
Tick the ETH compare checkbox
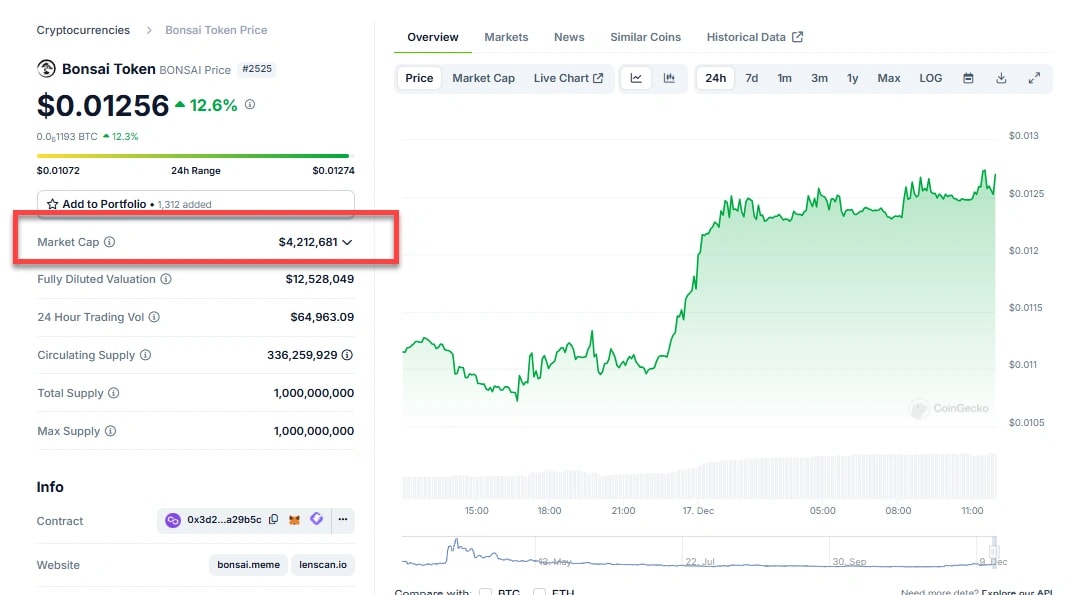pos(541,593)
